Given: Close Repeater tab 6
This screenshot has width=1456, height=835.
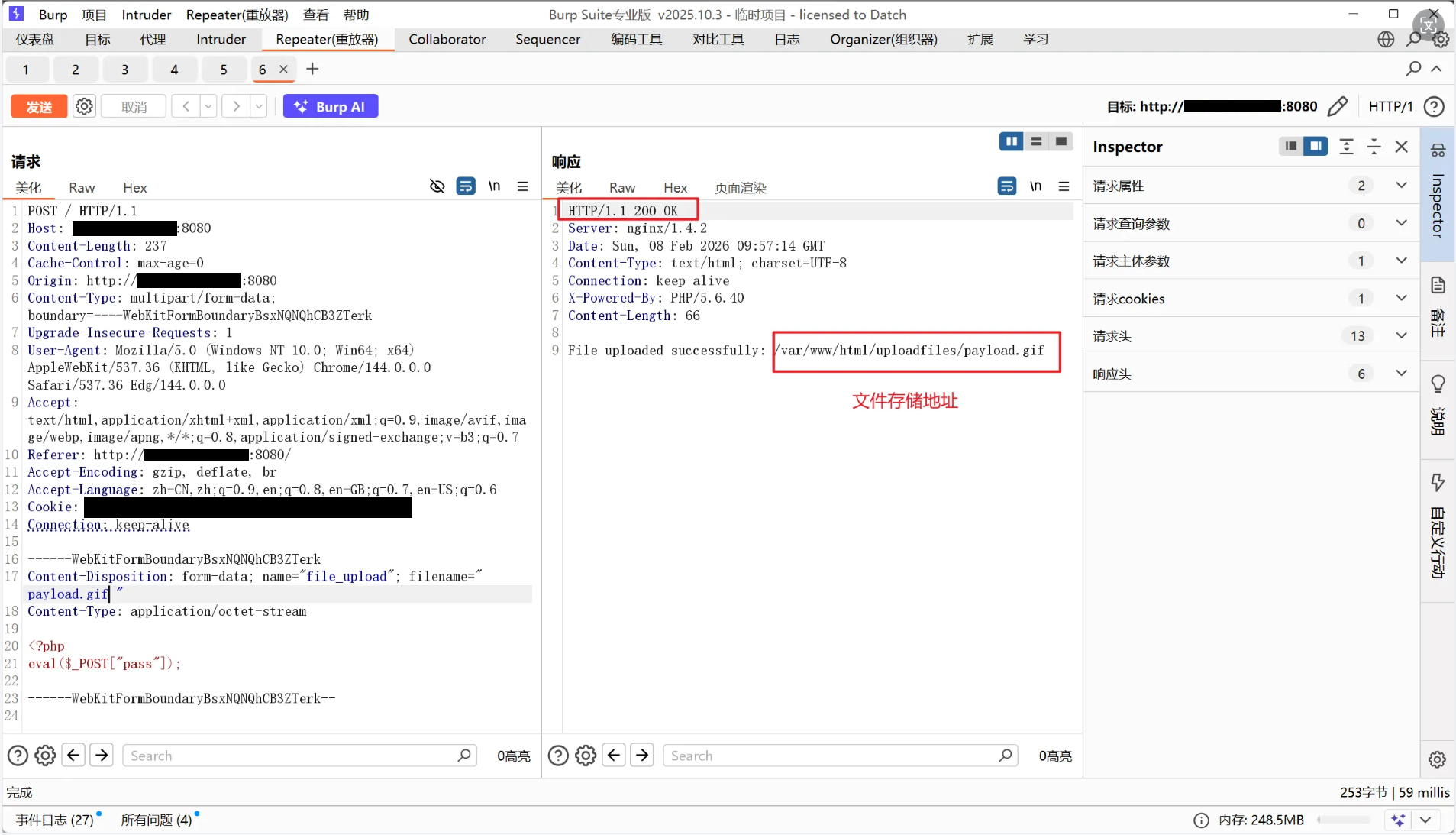Looking at the screenshot, I should [283, 69].
